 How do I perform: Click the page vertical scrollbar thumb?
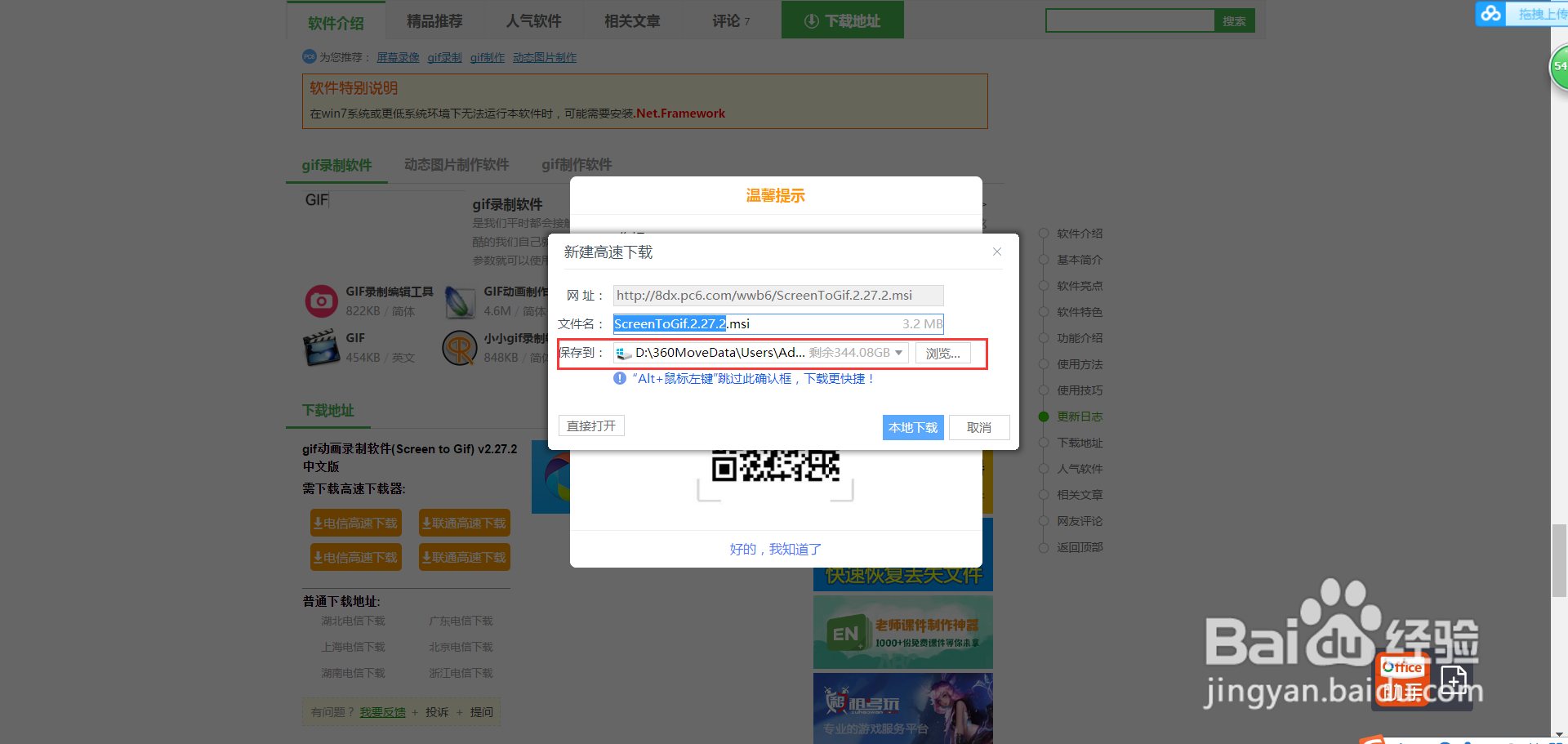pyautogui.click(x=1559, y=561)
